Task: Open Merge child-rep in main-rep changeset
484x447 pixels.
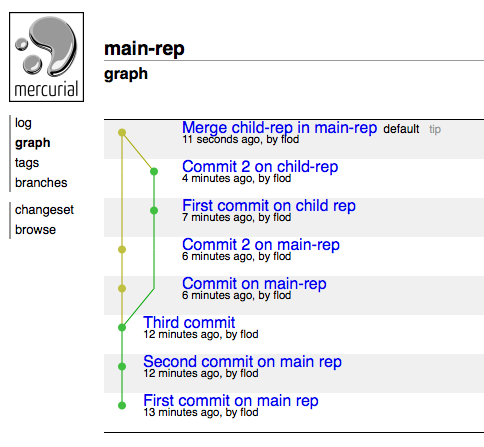Action: click(x=279, y=128)
